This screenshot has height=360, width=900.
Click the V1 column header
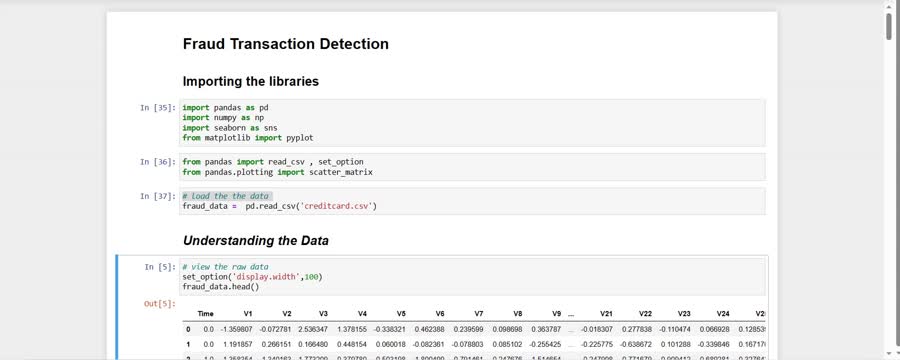[x=247, y=314]
